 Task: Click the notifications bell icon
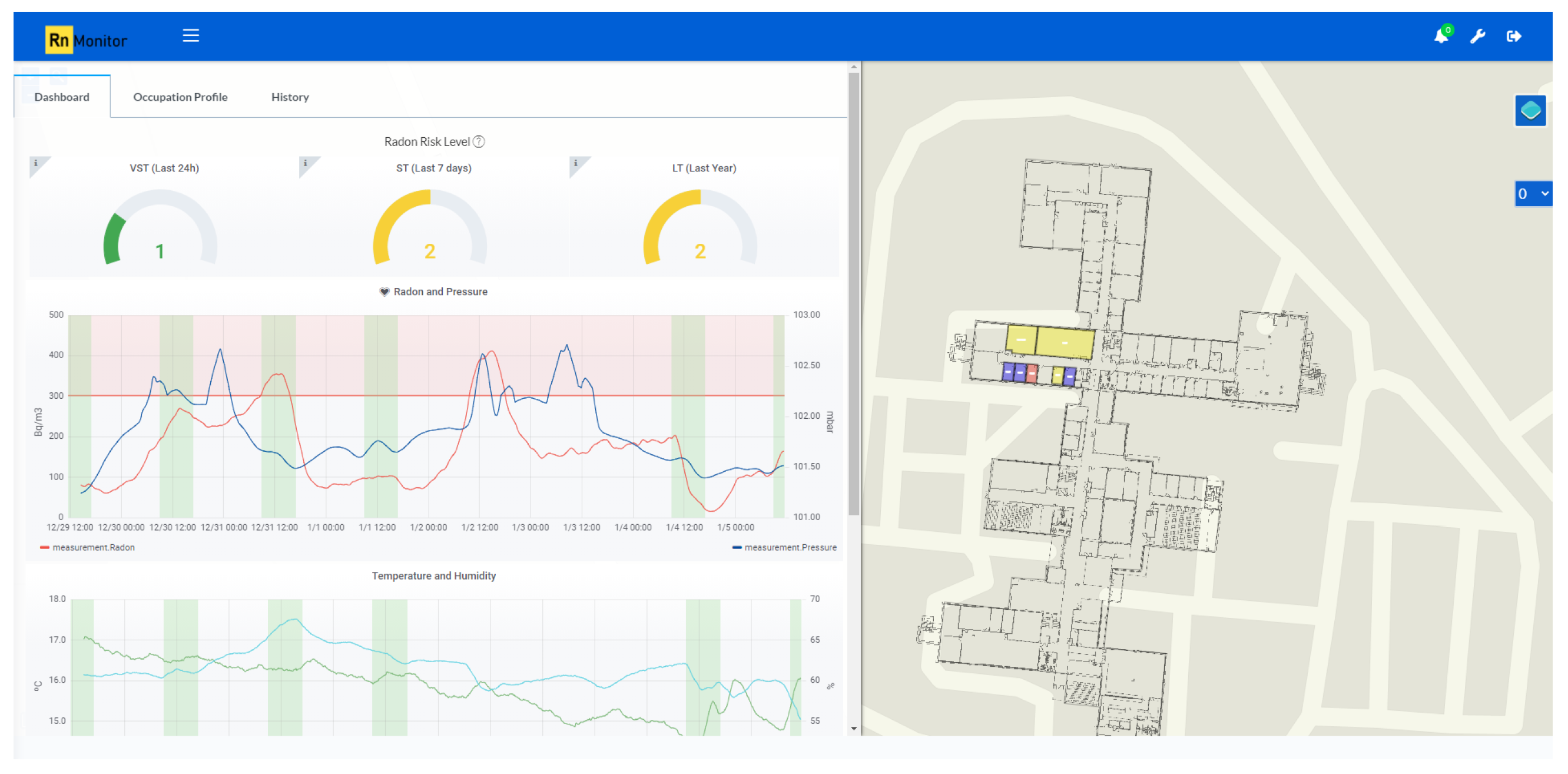click(x=1441, y=37)
